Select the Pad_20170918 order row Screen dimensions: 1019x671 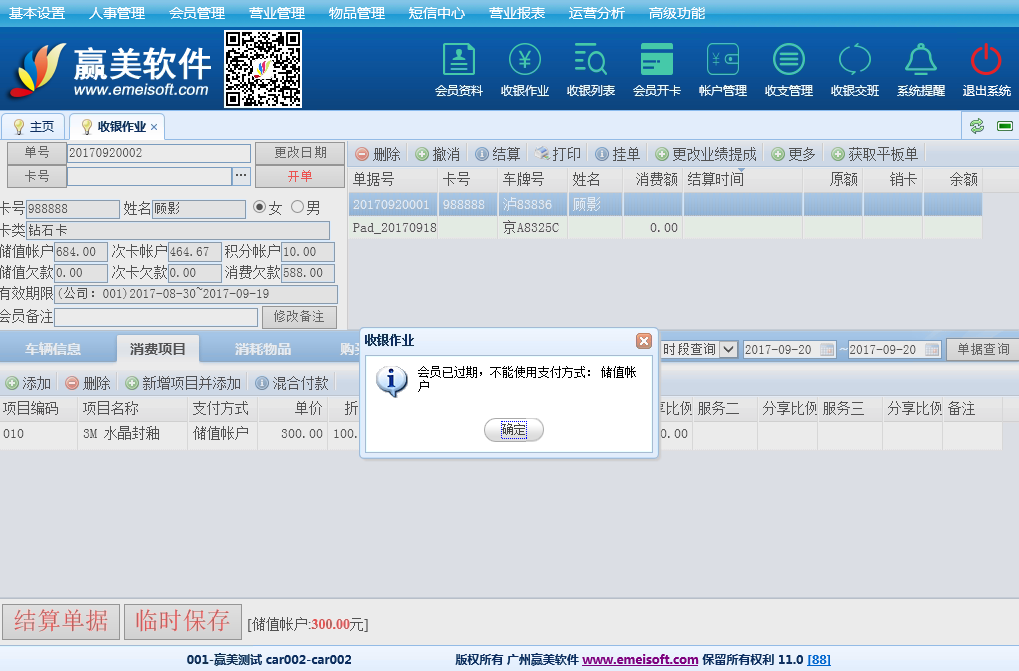[394, 228]
